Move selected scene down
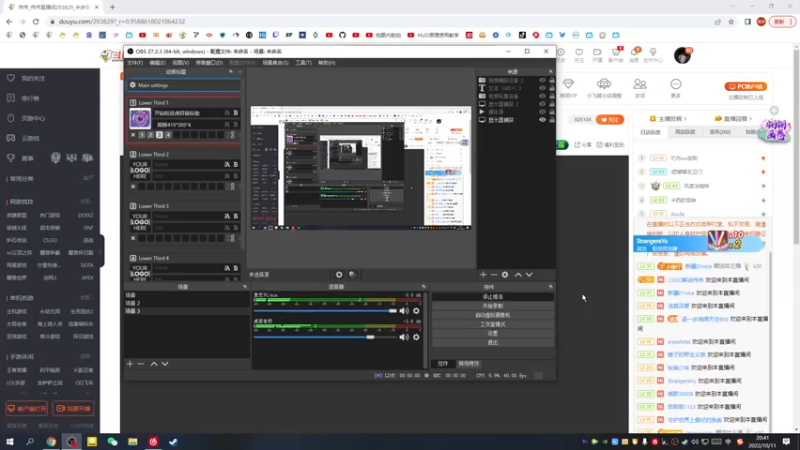Screen dimensions: 800x450 [x=165, y=364]
